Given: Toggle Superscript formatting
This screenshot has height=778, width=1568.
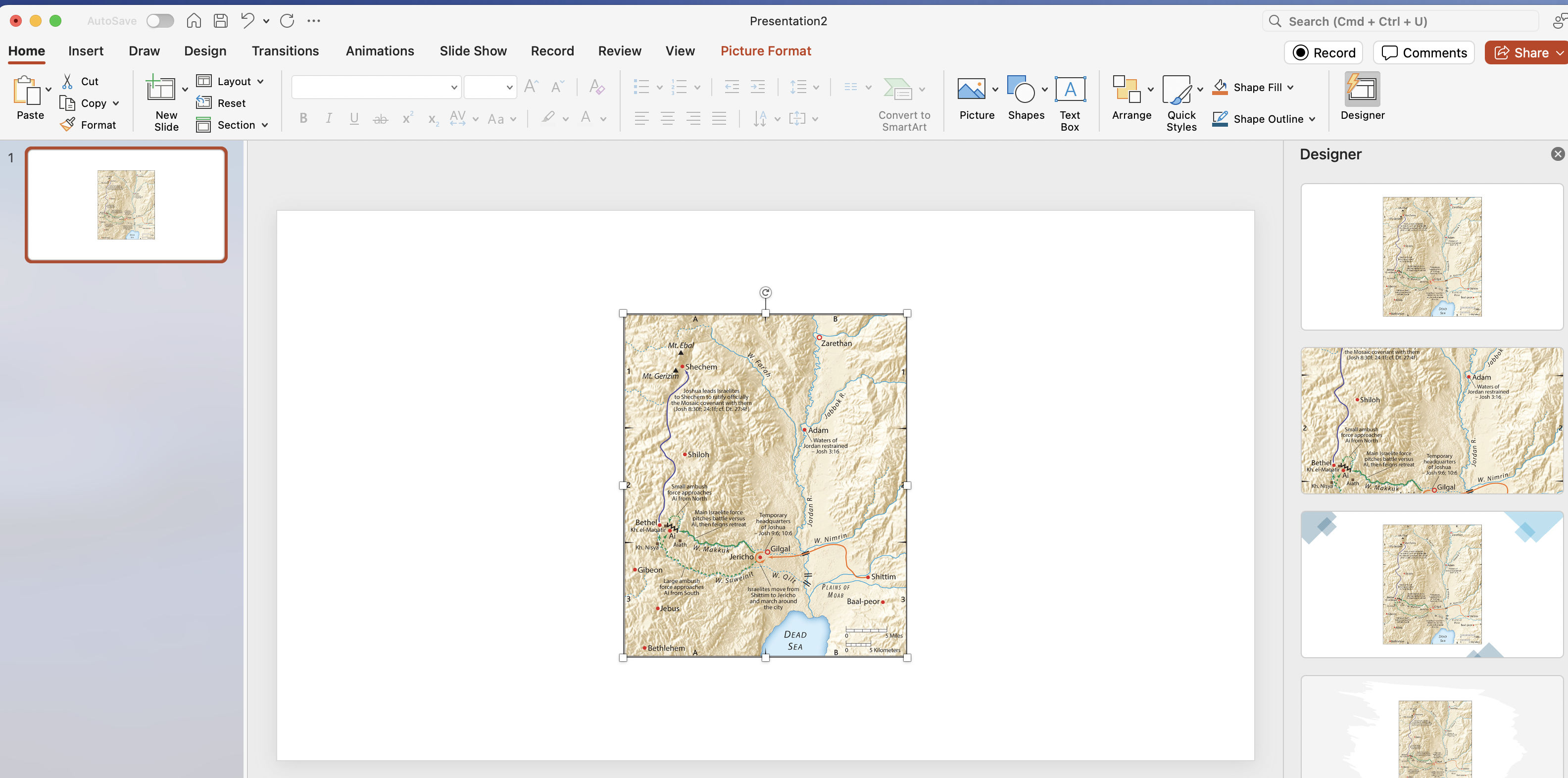Looking at the screenshot, I should tap(407, 118).
